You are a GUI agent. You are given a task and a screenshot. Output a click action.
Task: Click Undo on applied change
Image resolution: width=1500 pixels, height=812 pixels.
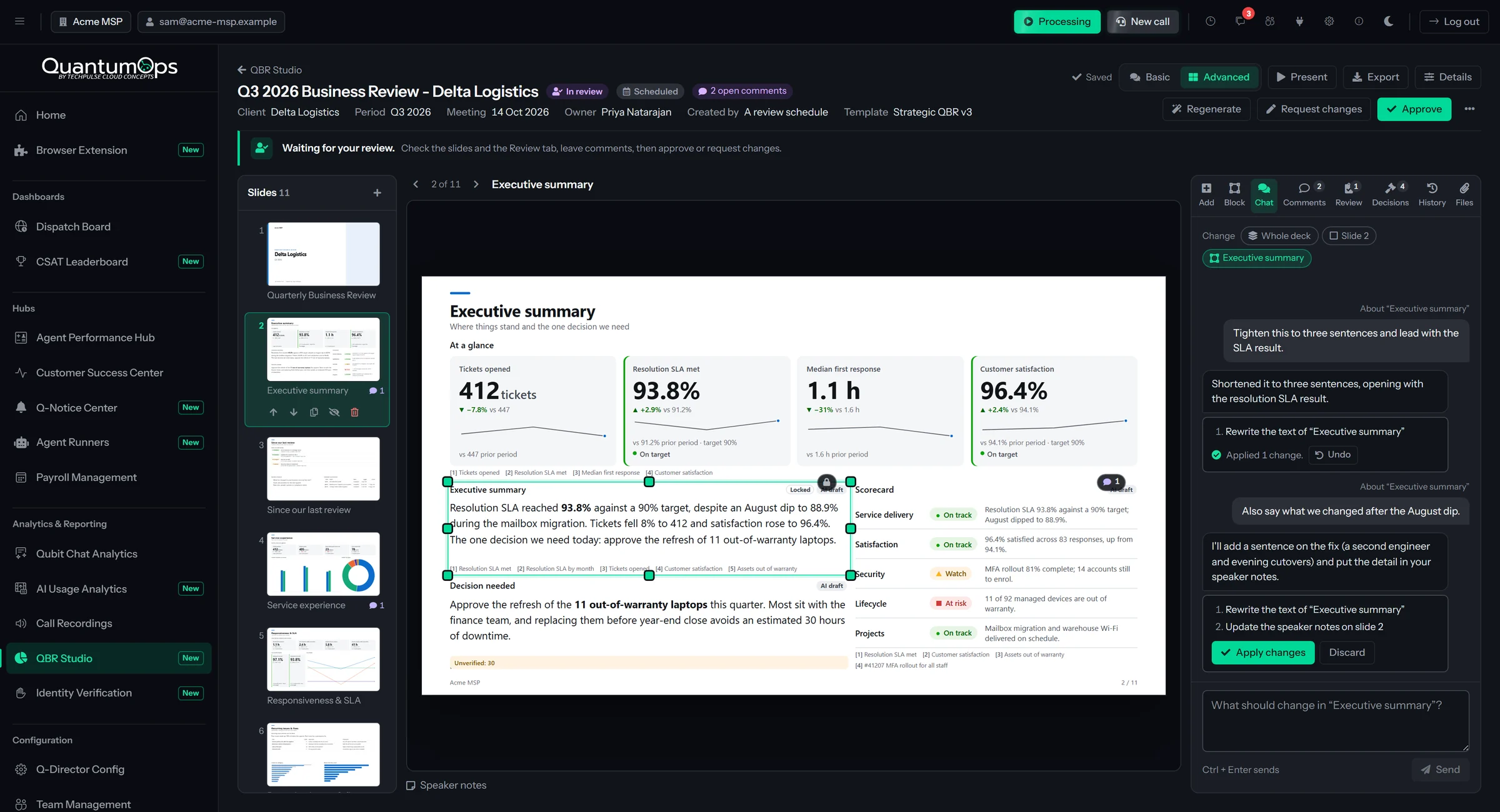tap(1332, 455)
